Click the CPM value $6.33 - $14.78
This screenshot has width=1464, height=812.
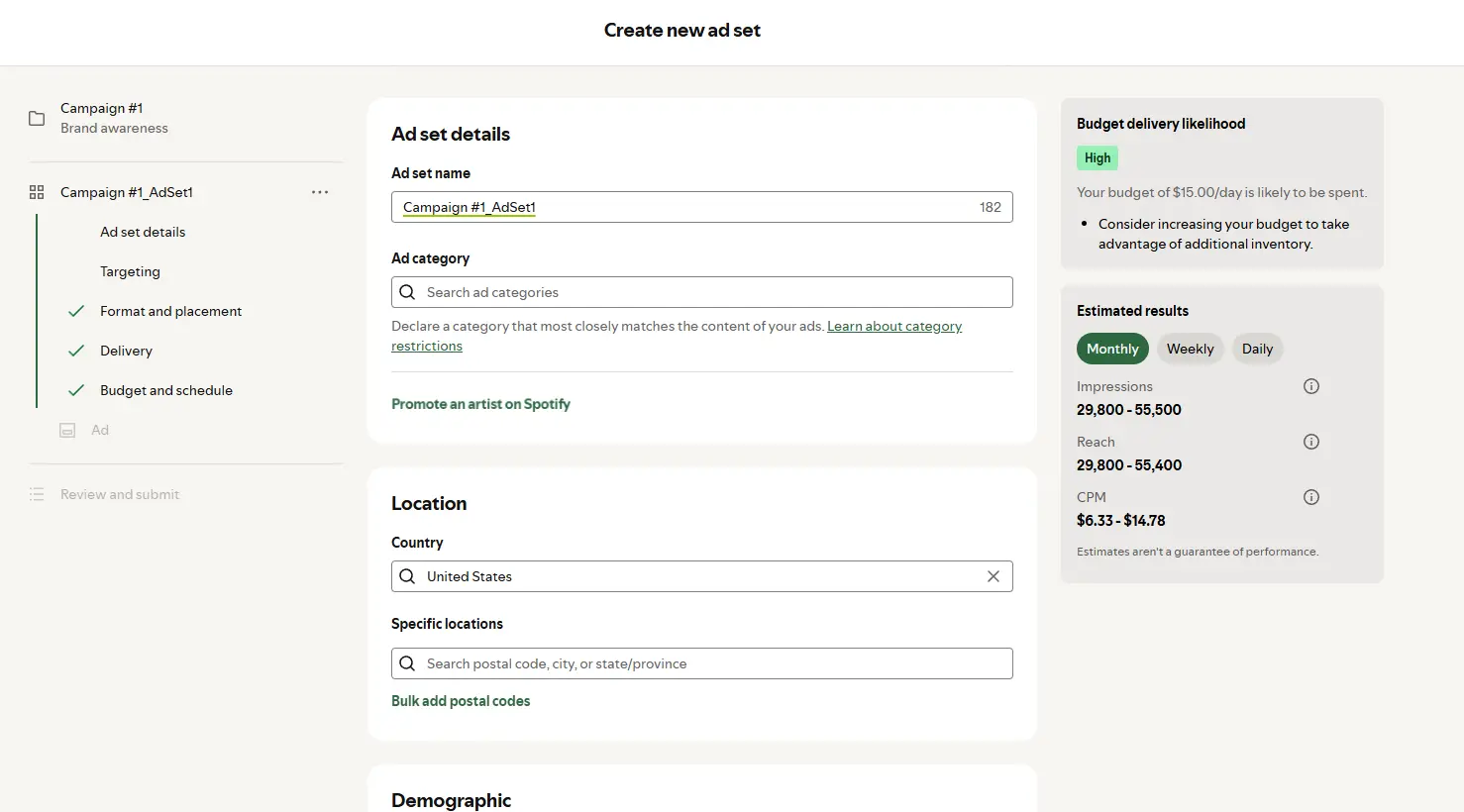click(x=1121, y=521)
